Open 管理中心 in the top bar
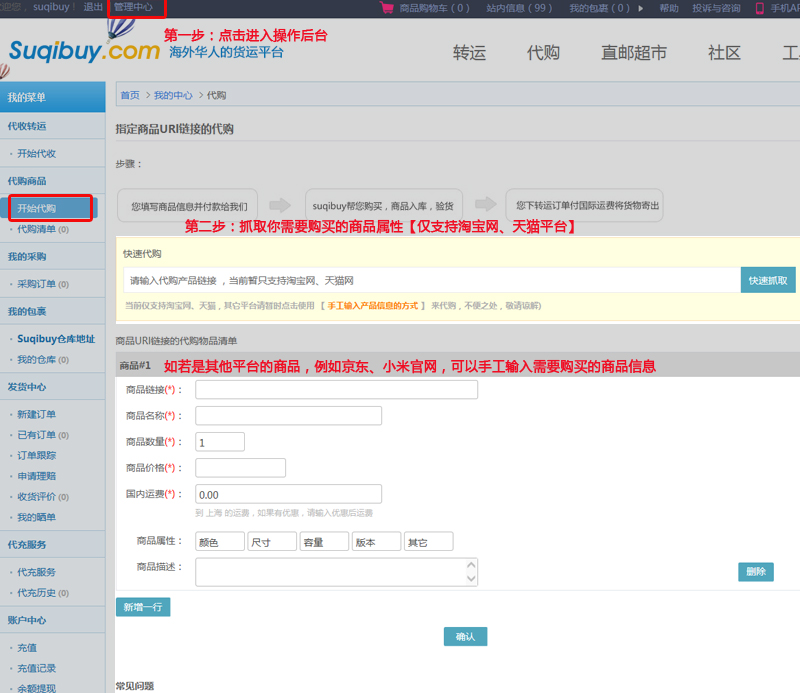The height and width of the screenshot is (693, 800). (133, 7)
